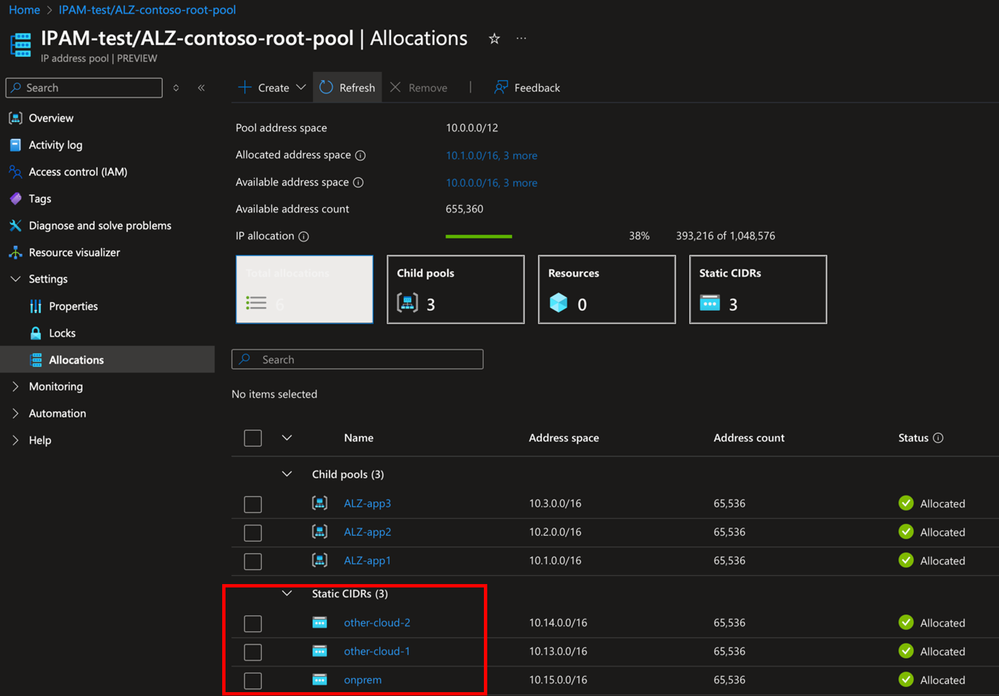Click the Properties sliders icon
This screenshot has height=696, width=999.
tap(36, 307)
